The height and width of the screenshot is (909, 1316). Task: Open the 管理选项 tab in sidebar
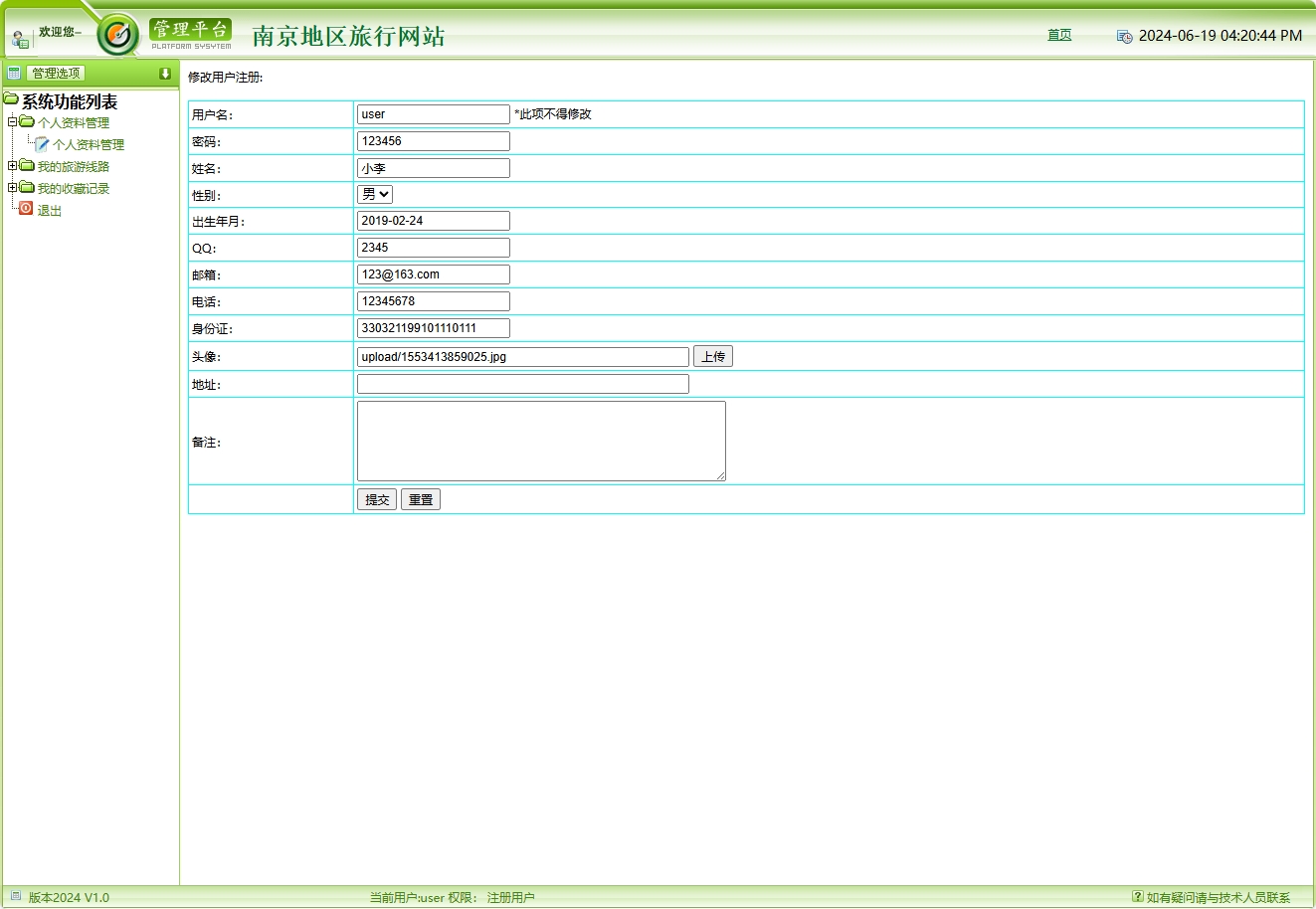56,73
